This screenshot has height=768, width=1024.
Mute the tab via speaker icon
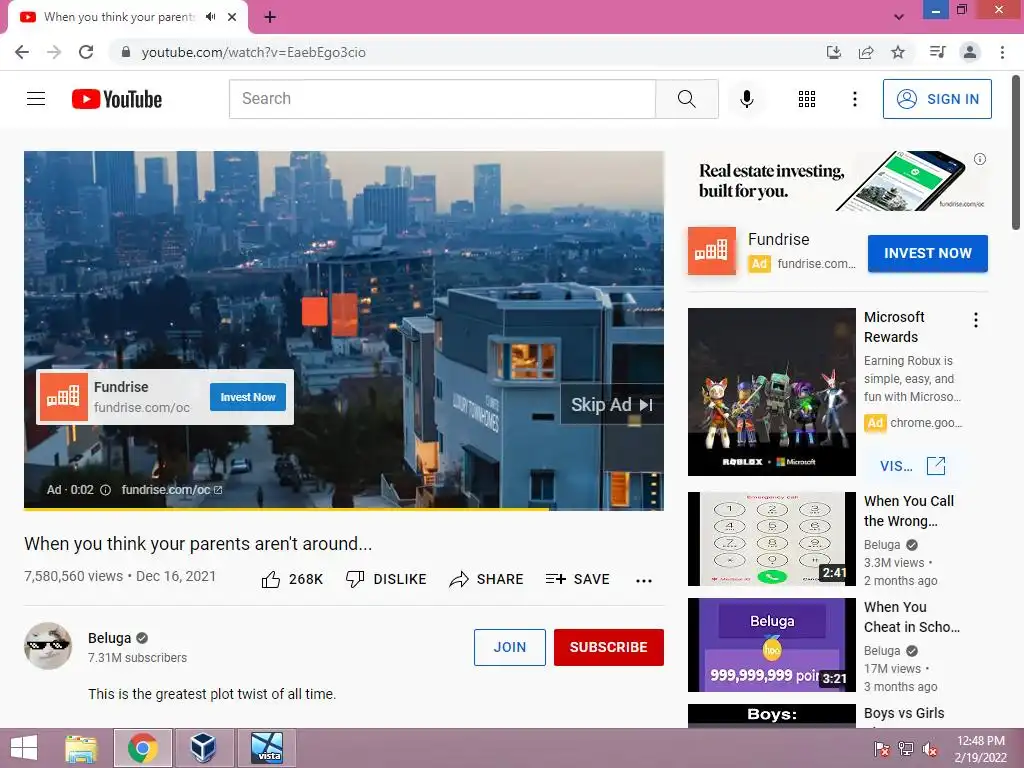pyautogui.click(x=210, y=17)
